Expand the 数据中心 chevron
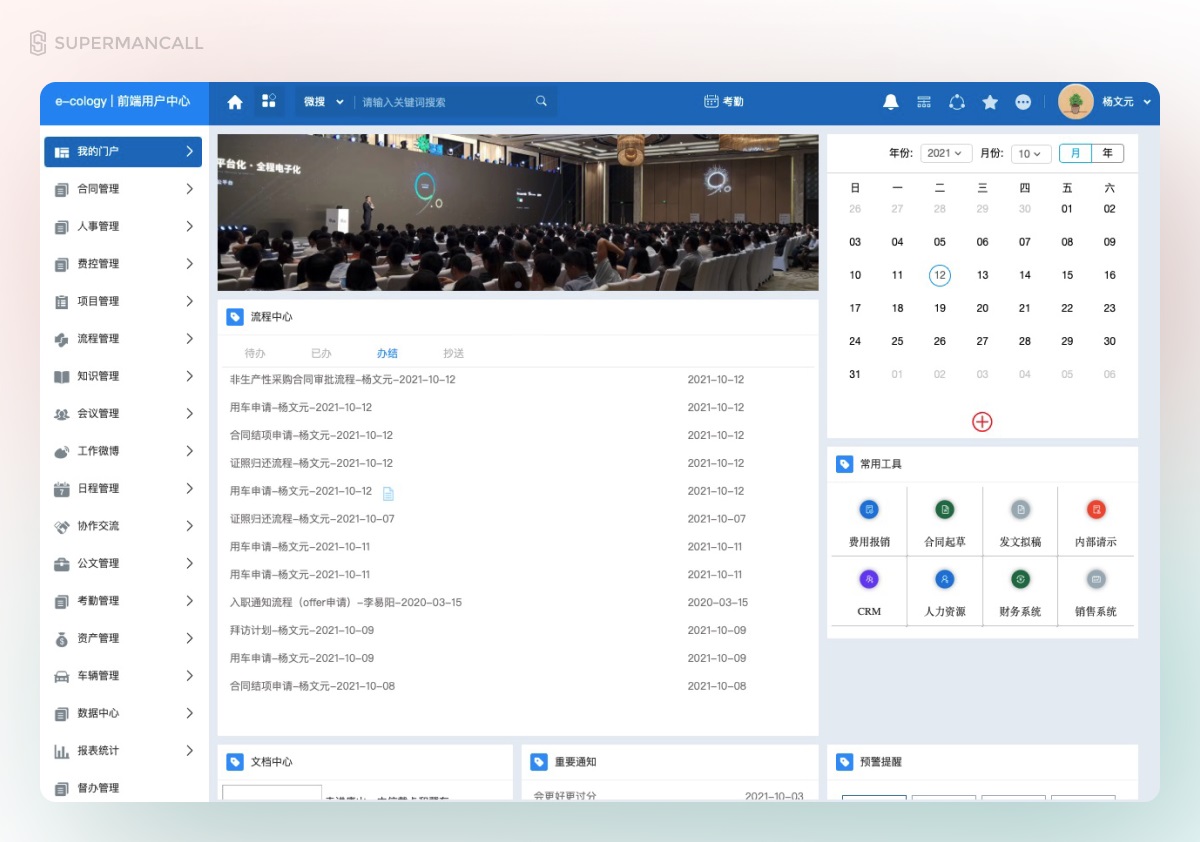The height and width of the screenshot is (842, 1200). 189,713
